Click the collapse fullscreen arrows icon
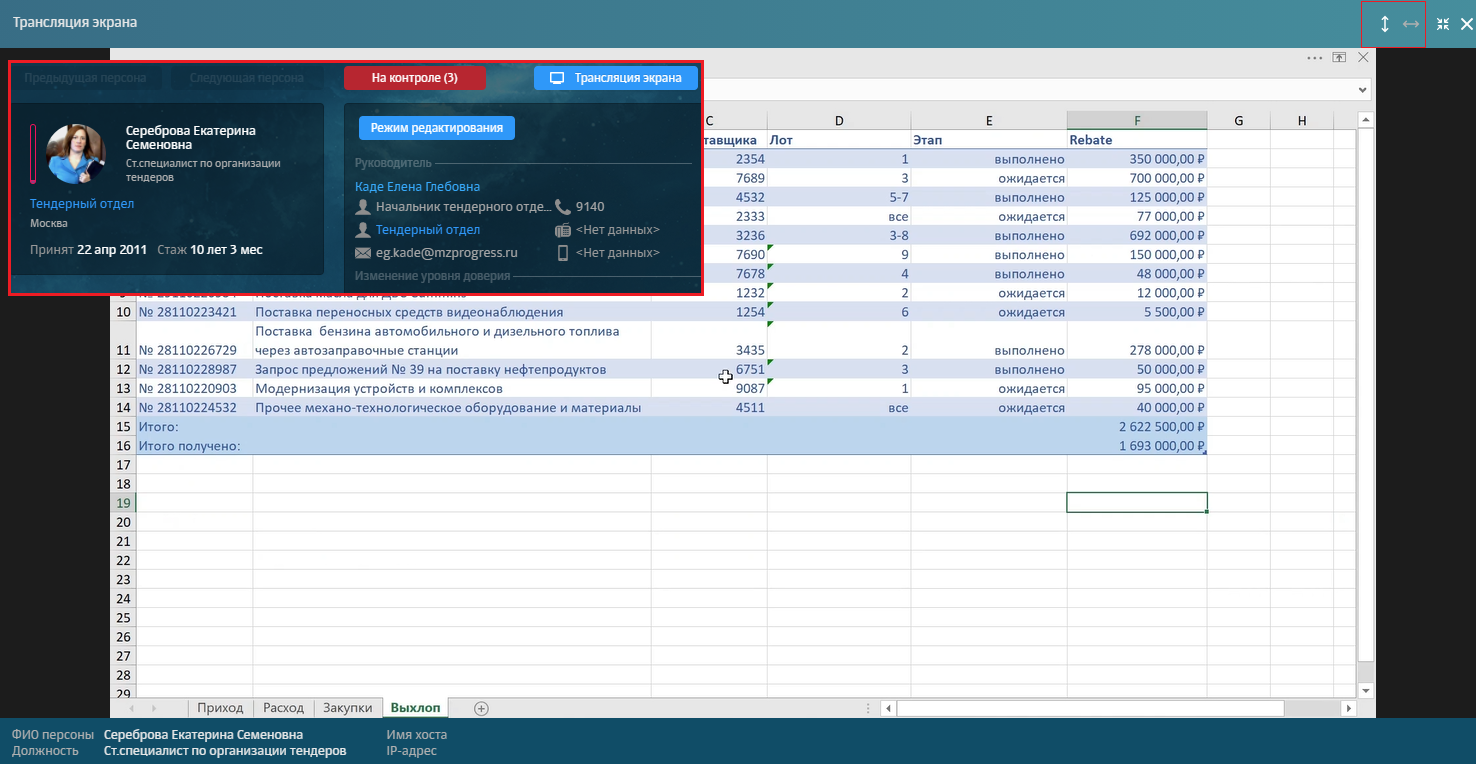Image resolution: width=1476 pixels, height=764 pixels. point(1443,24)
